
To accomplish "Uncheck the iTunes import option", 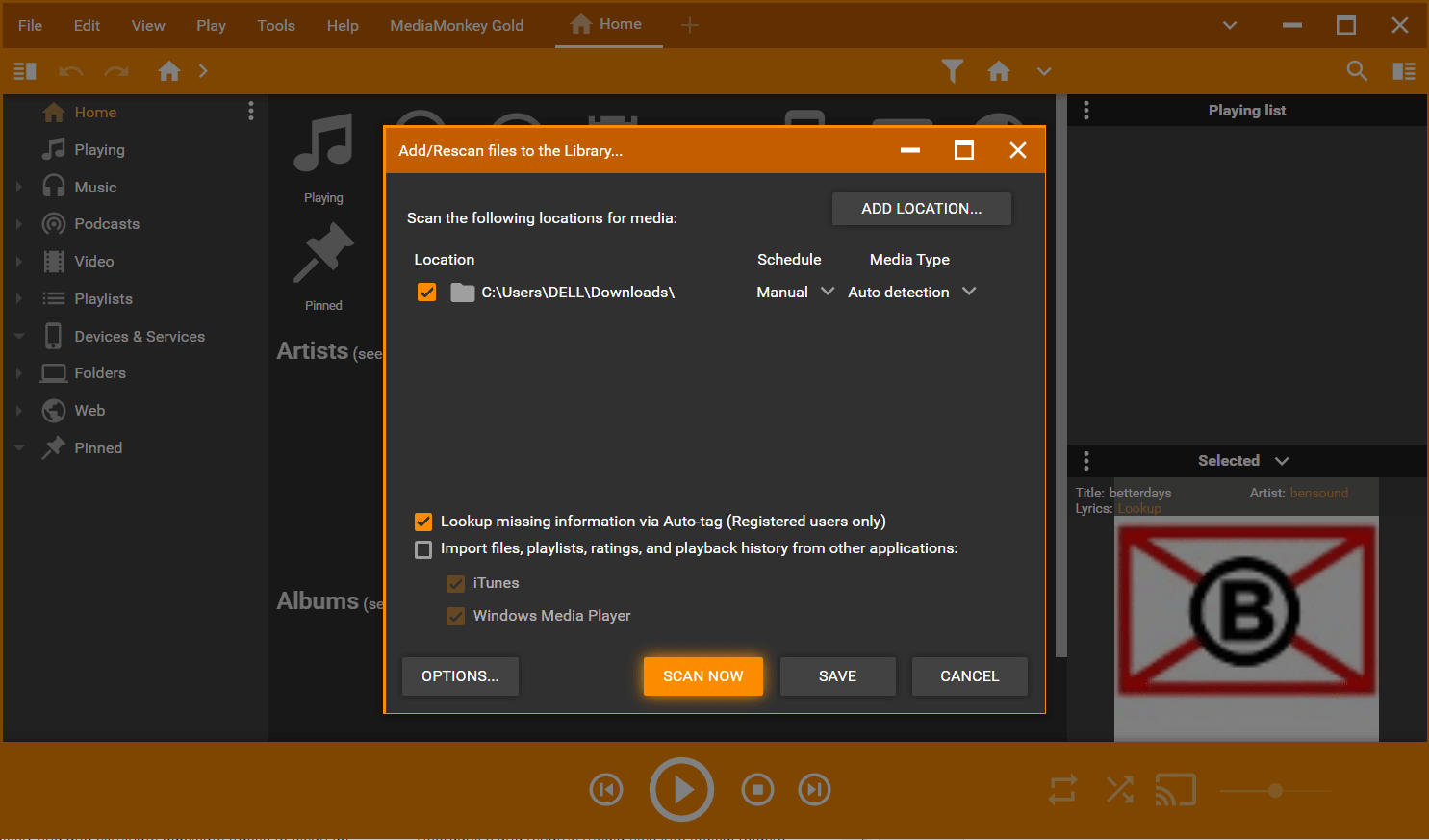I will (x=455, y=583).
